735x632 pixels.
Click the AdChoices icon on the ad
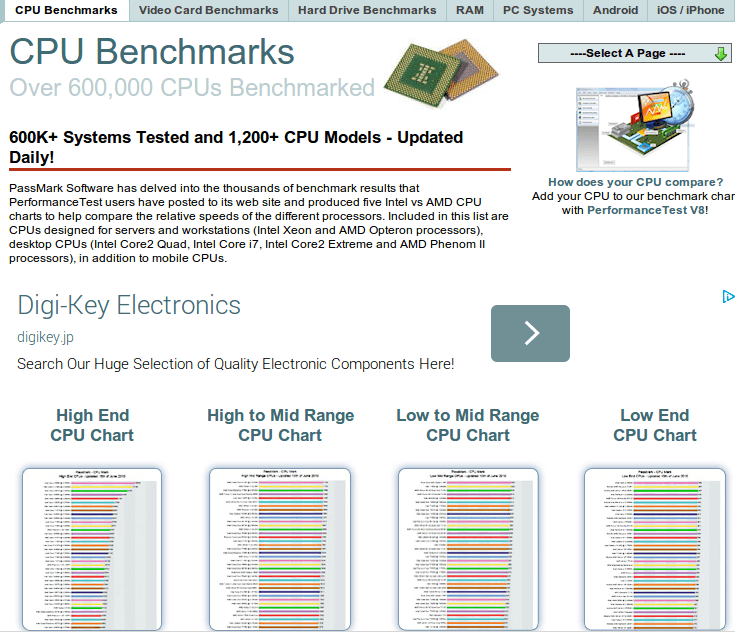[x=729, y=297]
